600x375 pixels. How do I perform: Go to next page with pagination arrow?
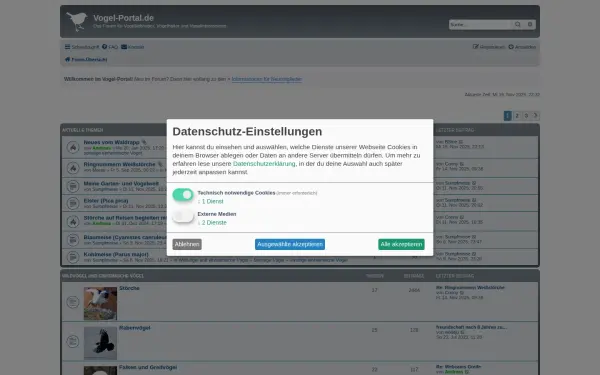click(535, 116)
